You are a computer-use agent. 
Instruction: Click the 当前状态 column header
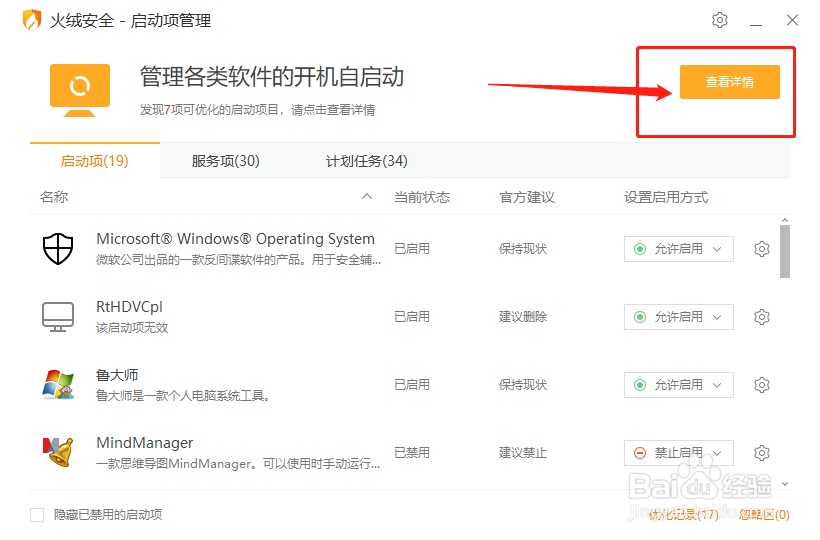(422, 197)
